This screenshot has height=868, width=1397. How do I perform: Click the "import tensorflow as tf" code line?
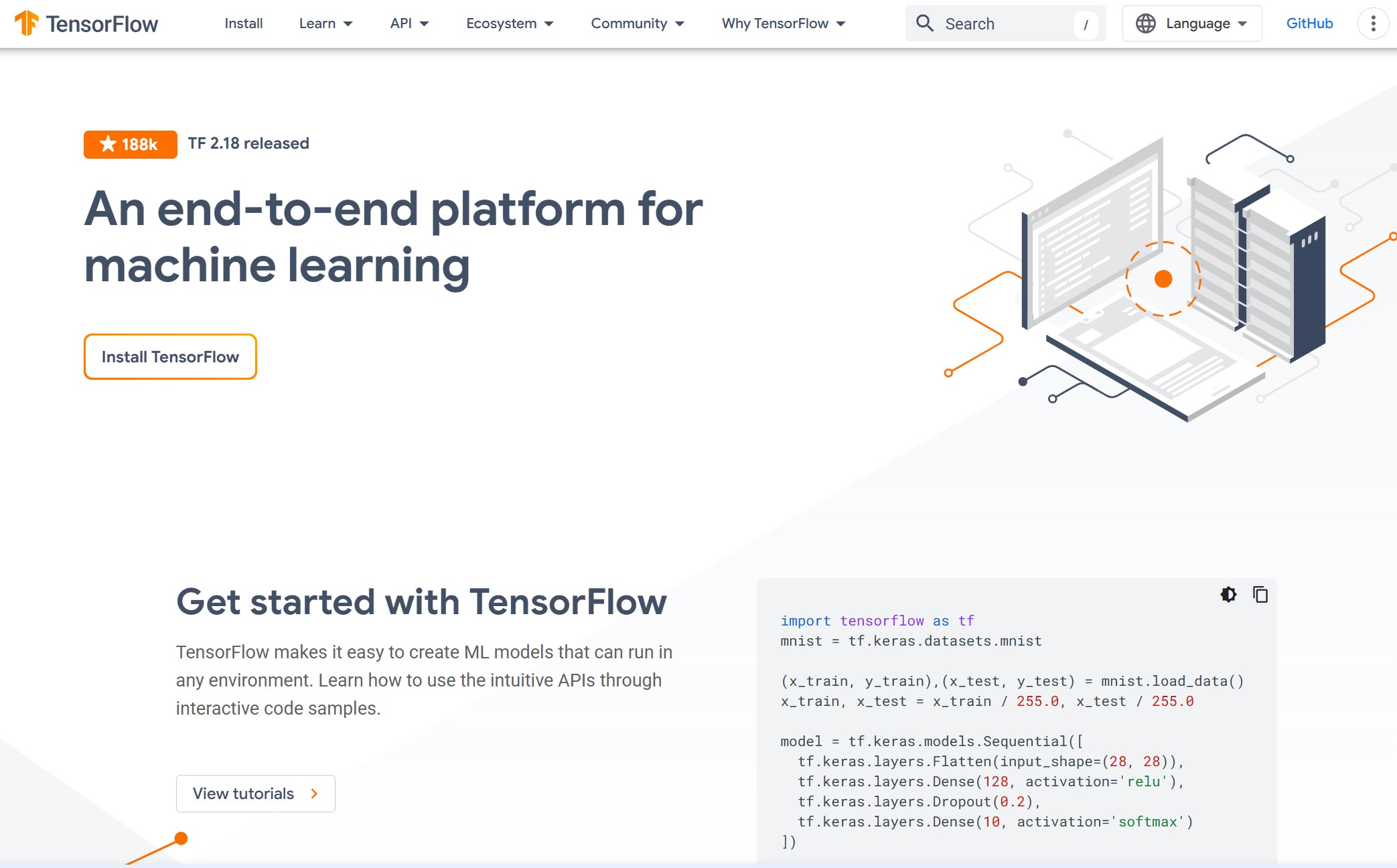[877, 621]
